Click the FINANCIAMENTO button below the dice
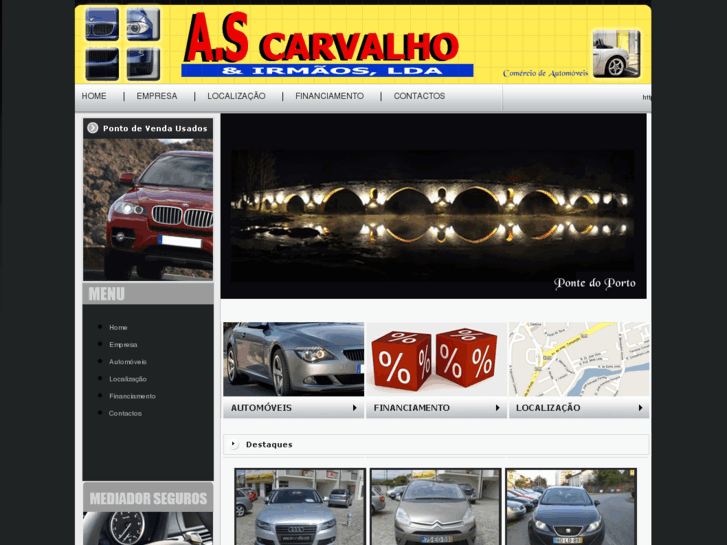The width and height of the screenshot is (727, 545). click(x=436, y=408)
